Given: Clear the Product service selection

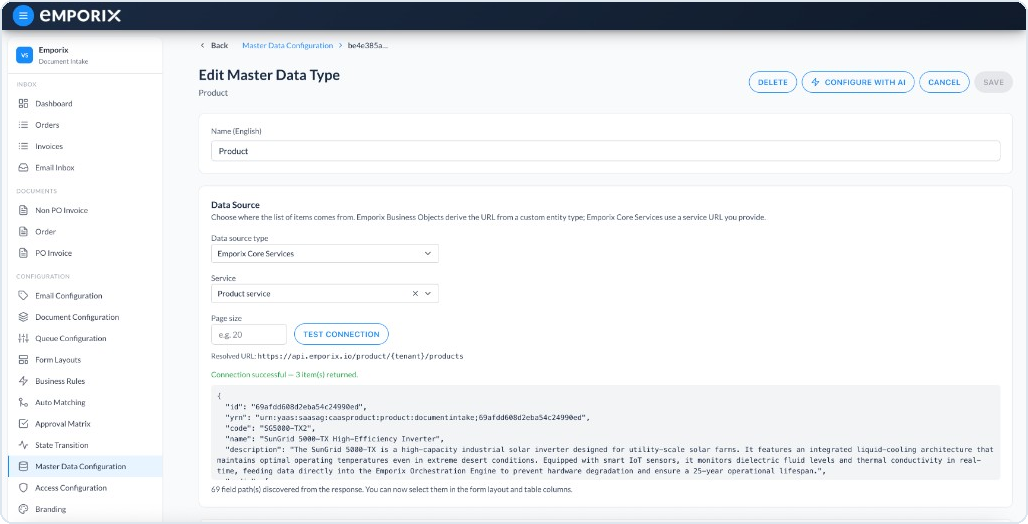Looking at the screenshot, I should click(x=415, y=294).
